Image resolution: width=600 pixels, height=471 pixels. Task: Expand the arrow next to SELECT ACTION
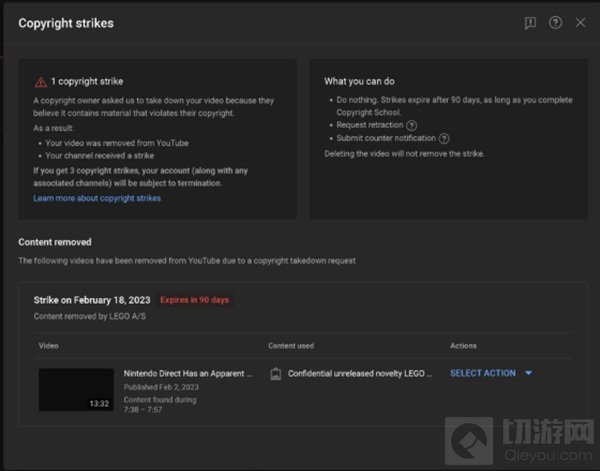pos(528,374)
